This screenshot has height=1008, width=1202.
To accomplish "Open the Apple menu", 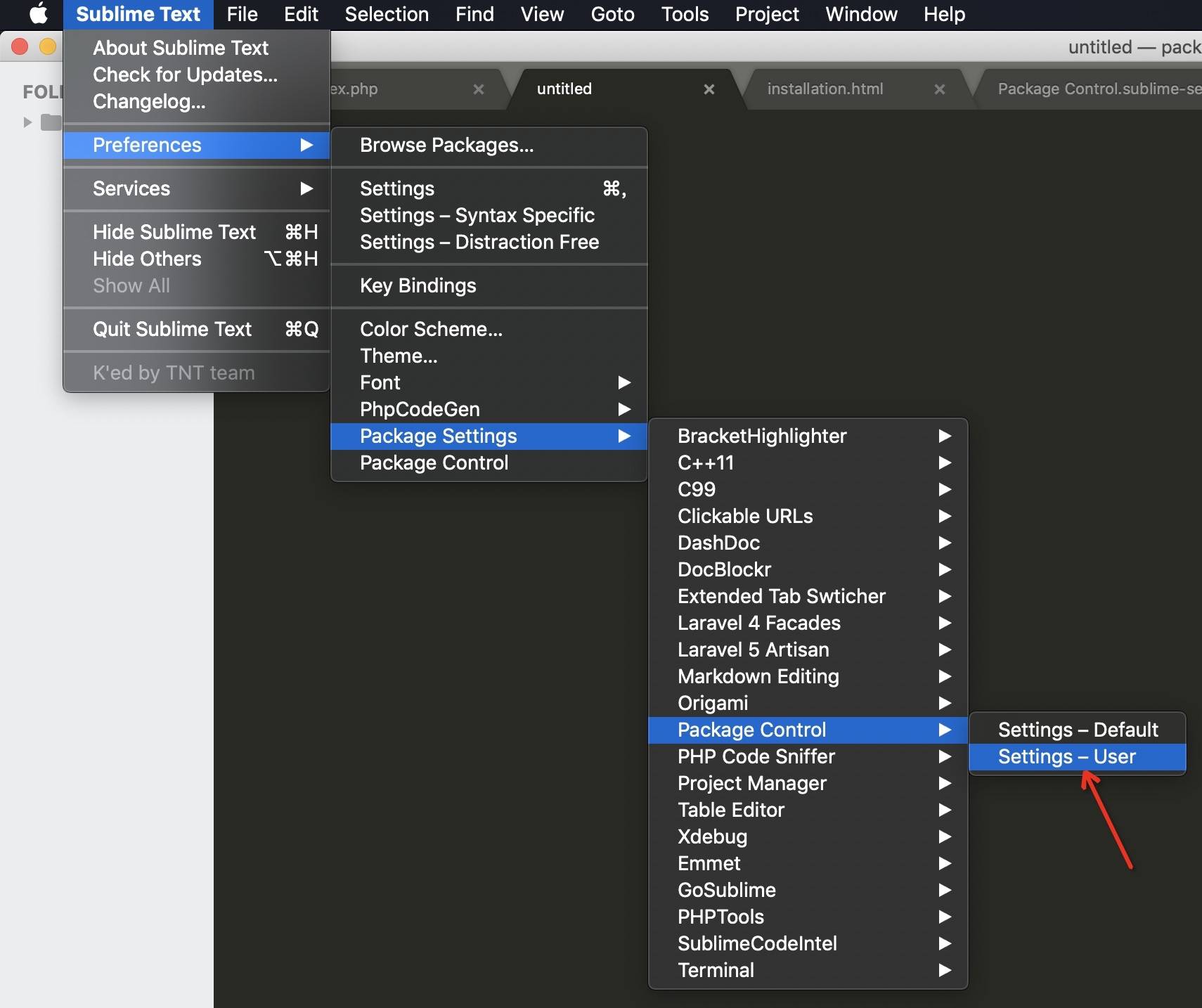I will tap(39, 14).
